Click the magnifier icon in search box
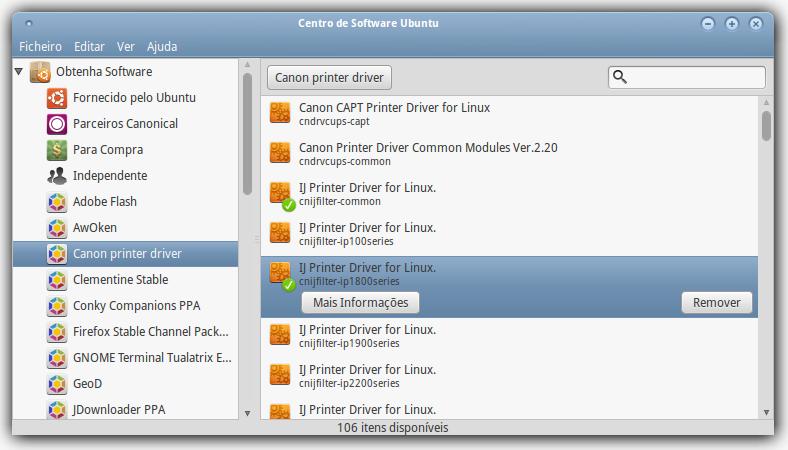The image size is (788, 450). (620, 77)
